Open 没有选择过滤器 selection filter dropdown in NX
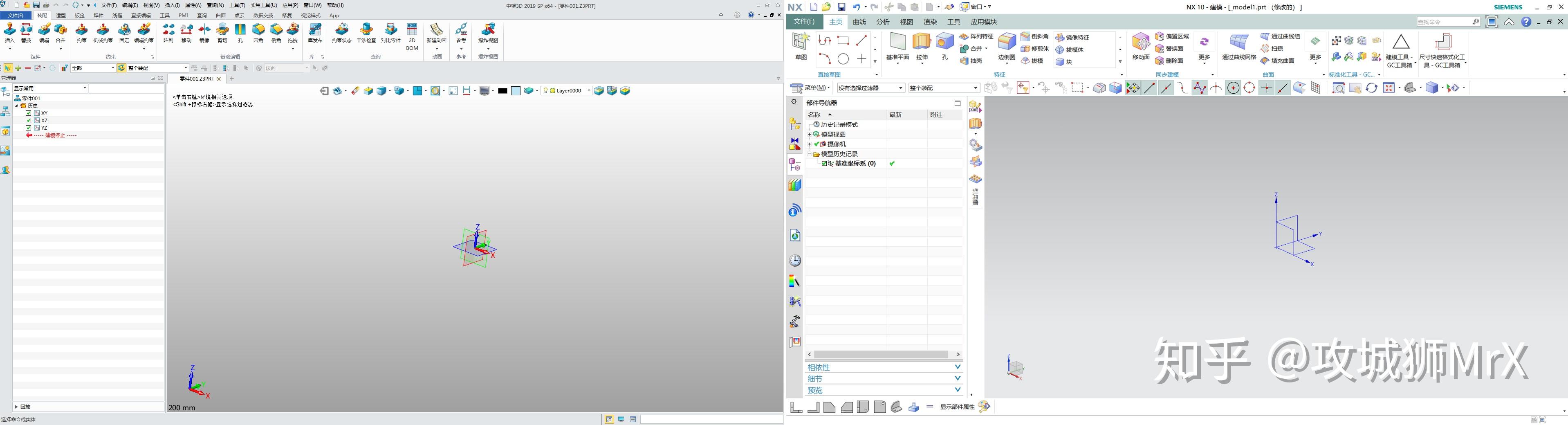Image resolution: width=1568 pixels, height=425 pixels. (871, 88)
